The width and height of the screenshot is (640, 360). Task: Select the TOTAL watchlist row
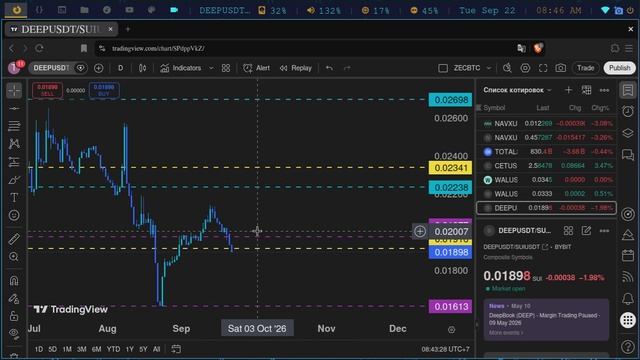tap(547, 151)
